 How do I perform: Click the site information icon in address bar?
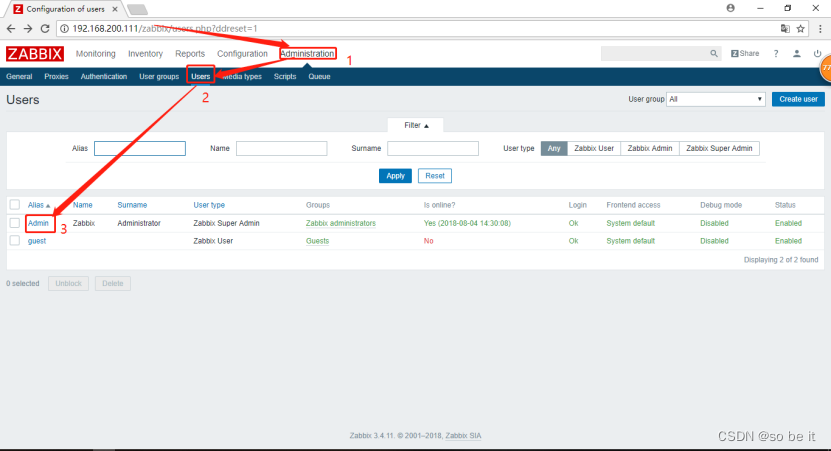tap(64, 29)
